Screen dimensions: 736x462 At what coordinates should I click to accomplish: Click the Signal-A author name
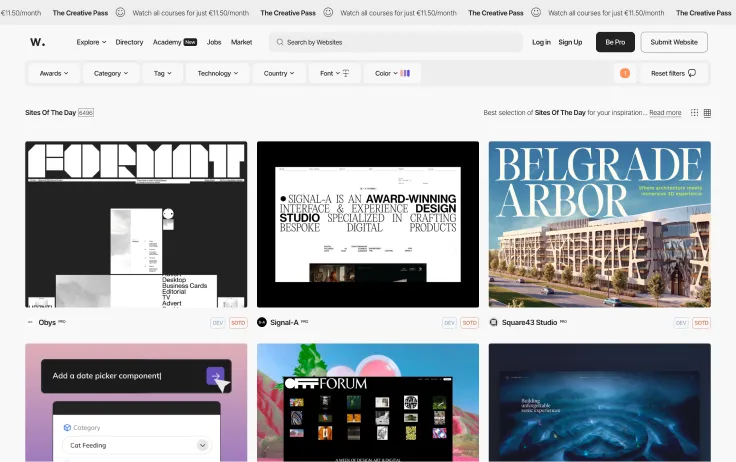click(284, 323)
